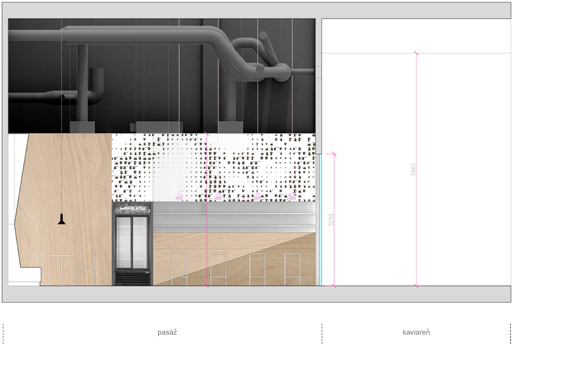The image size is (581, 374).
Task: Select the grey stainless bar counter
Action: [234, 217]
